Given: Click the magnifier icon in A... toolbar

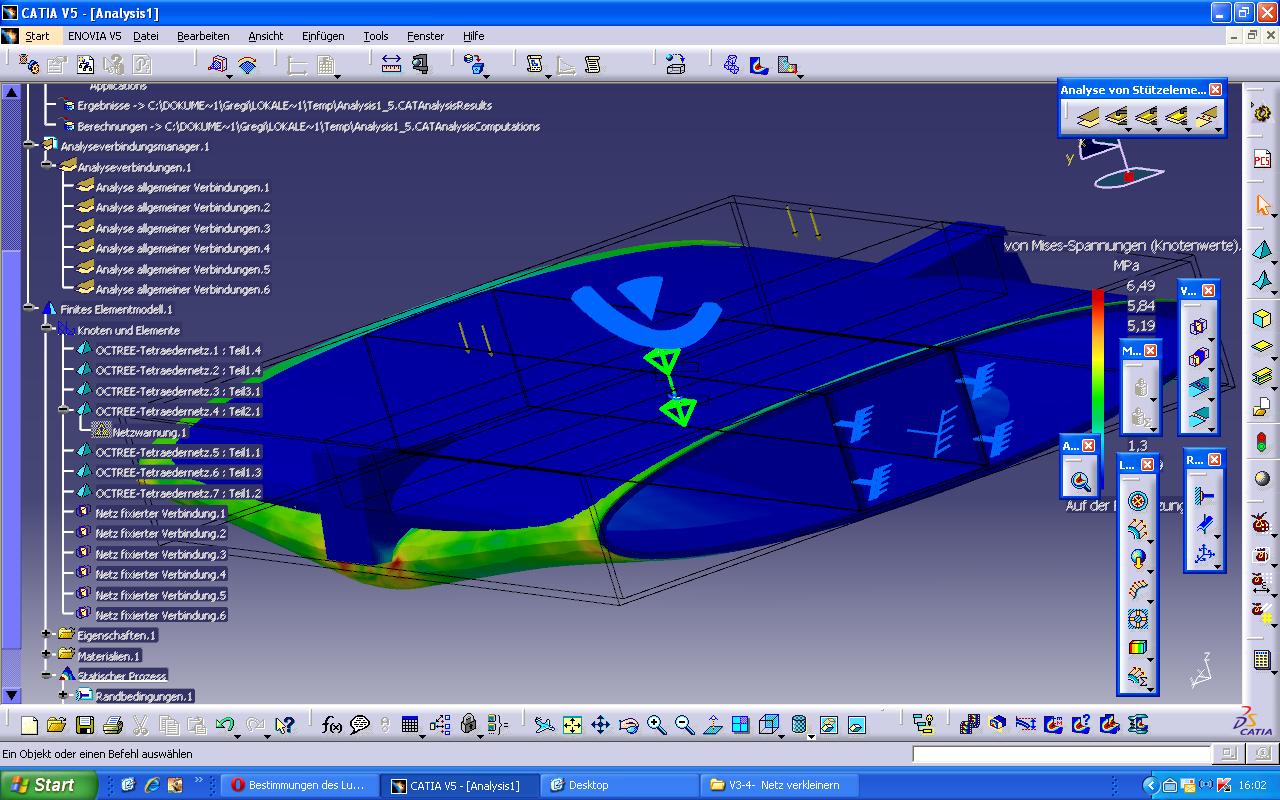Looking at the screenshot, I should [x=1080, y=481].
